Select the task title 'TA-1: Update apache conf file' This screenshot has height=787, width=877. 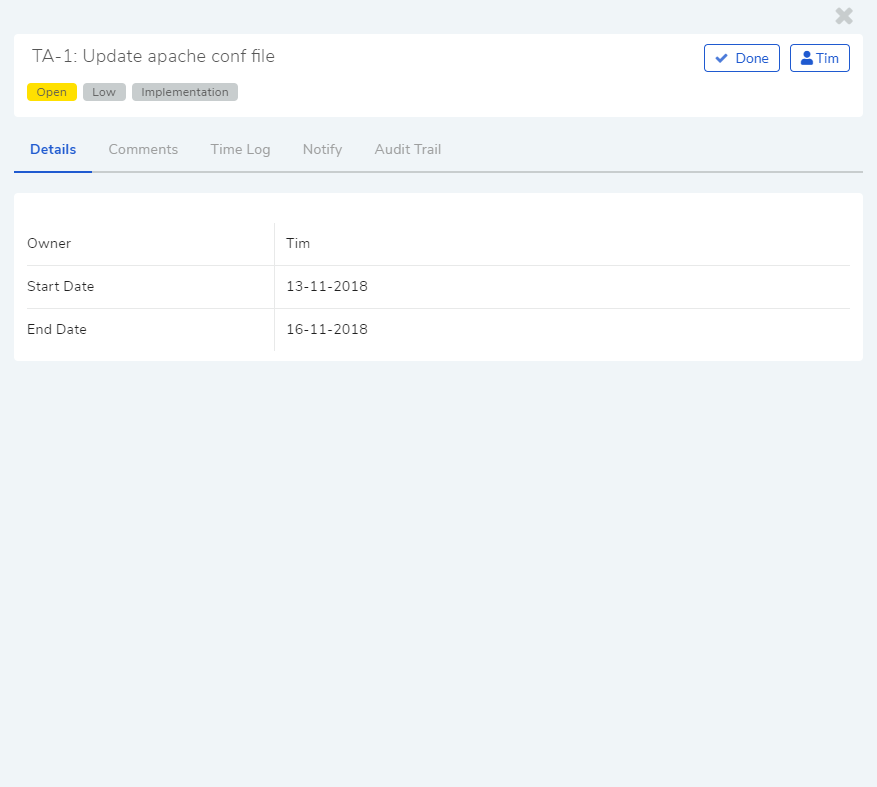[153, 56]
